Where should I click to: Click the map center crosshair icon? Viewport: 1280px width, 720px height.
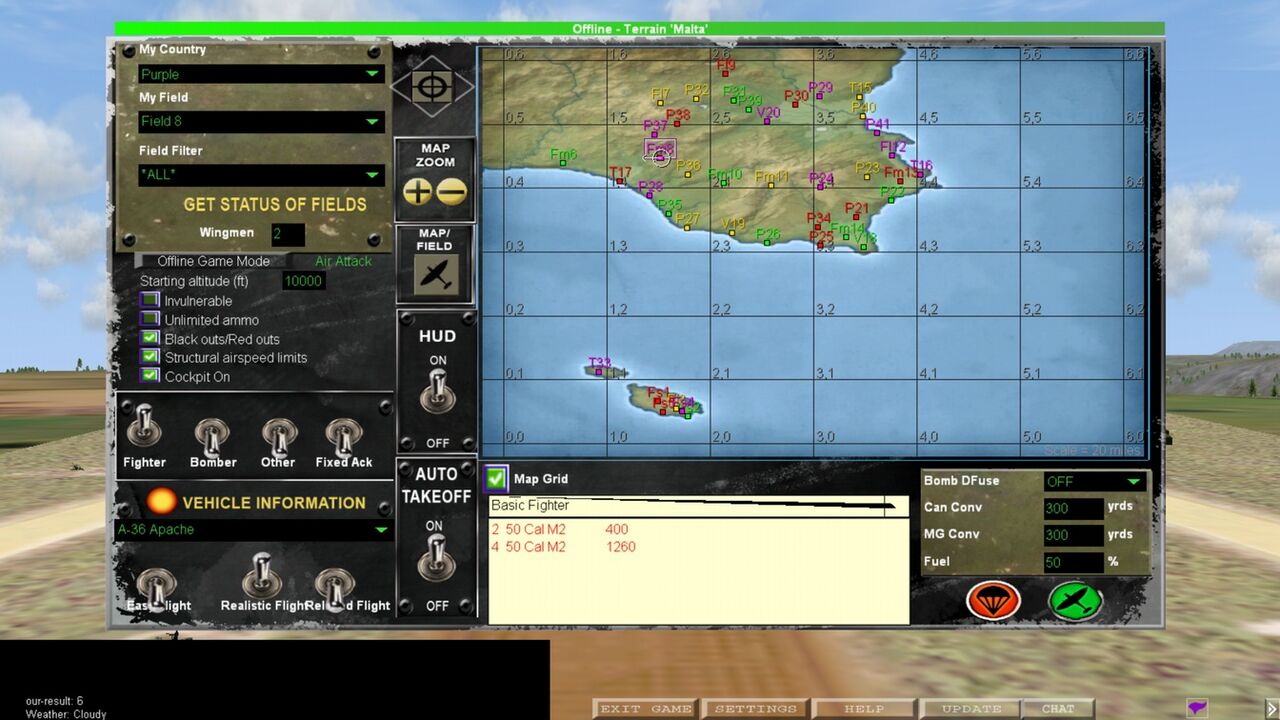click(432, 86)
